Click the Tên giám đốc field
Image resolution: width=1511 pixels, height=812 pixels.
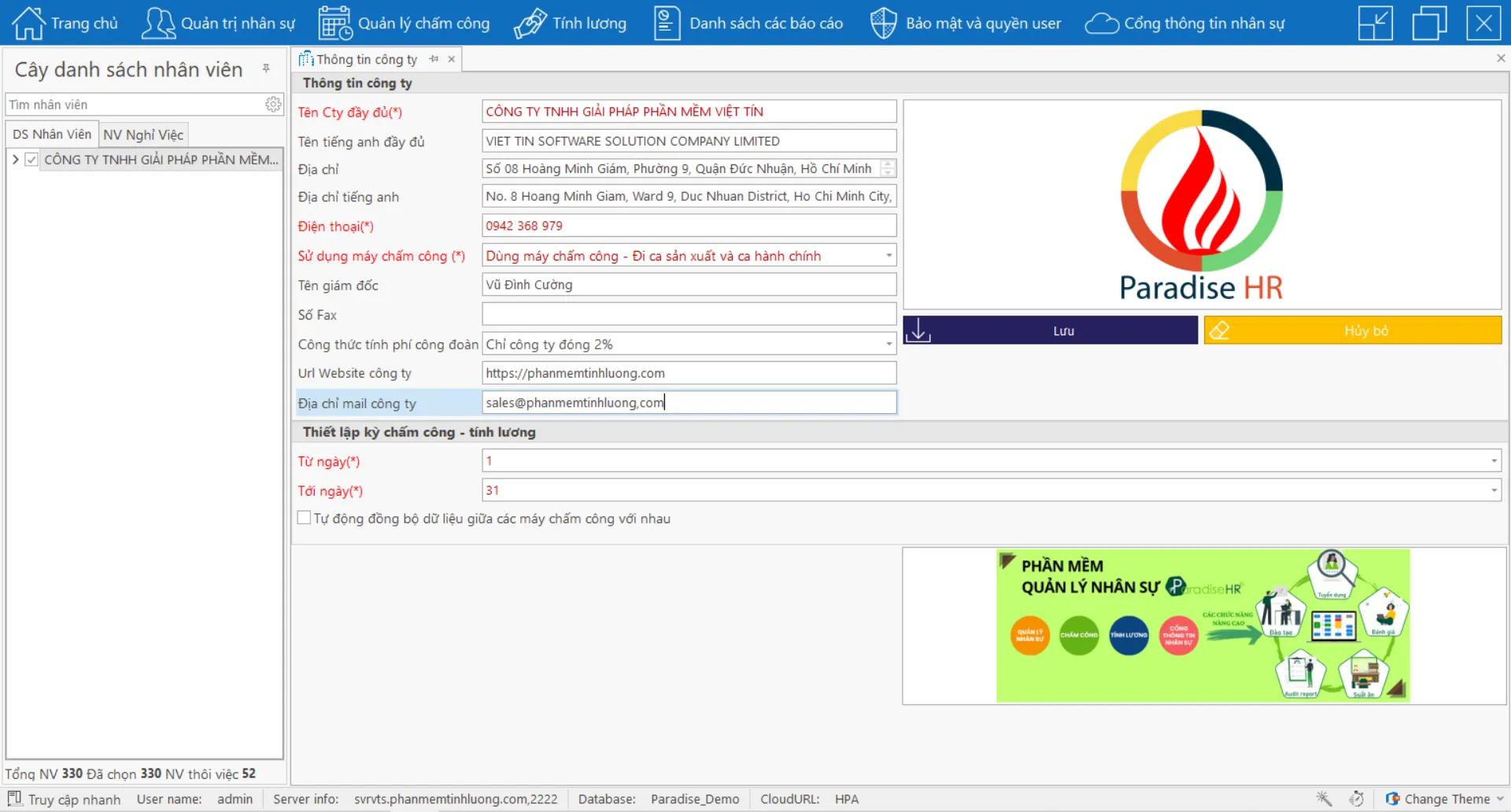(x=689, y=285)
